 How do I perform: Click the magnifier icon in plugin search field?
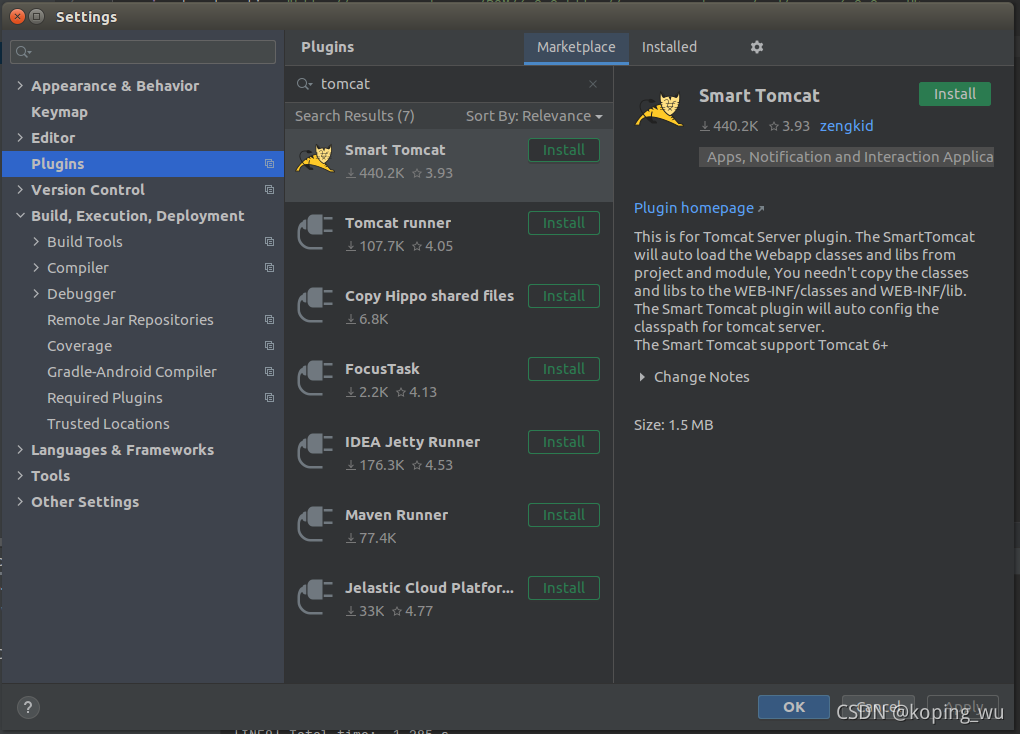(x=304, y=84)
